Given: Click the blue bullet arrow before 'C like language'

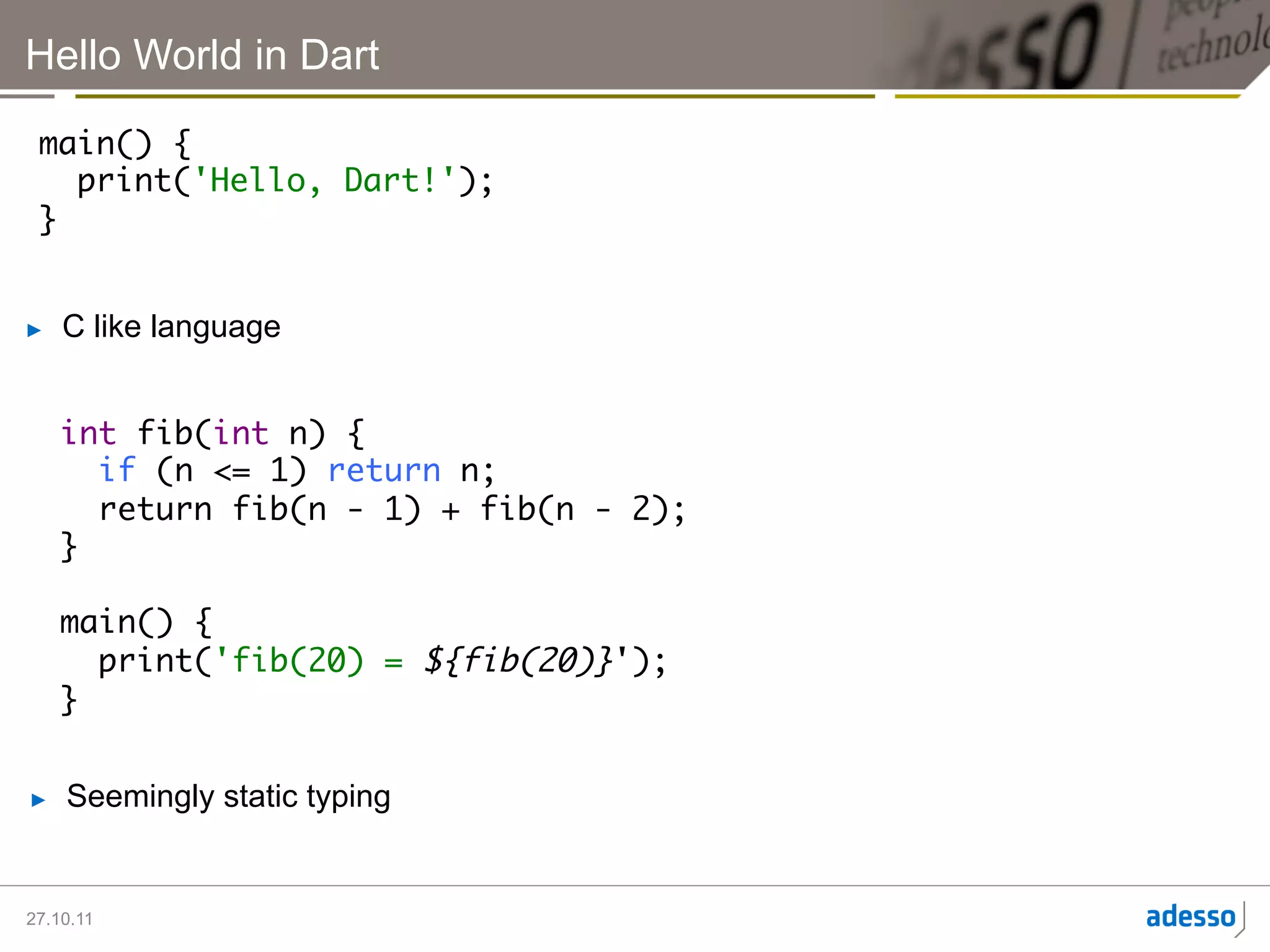Looking at the screenshot, I should 34,330.
